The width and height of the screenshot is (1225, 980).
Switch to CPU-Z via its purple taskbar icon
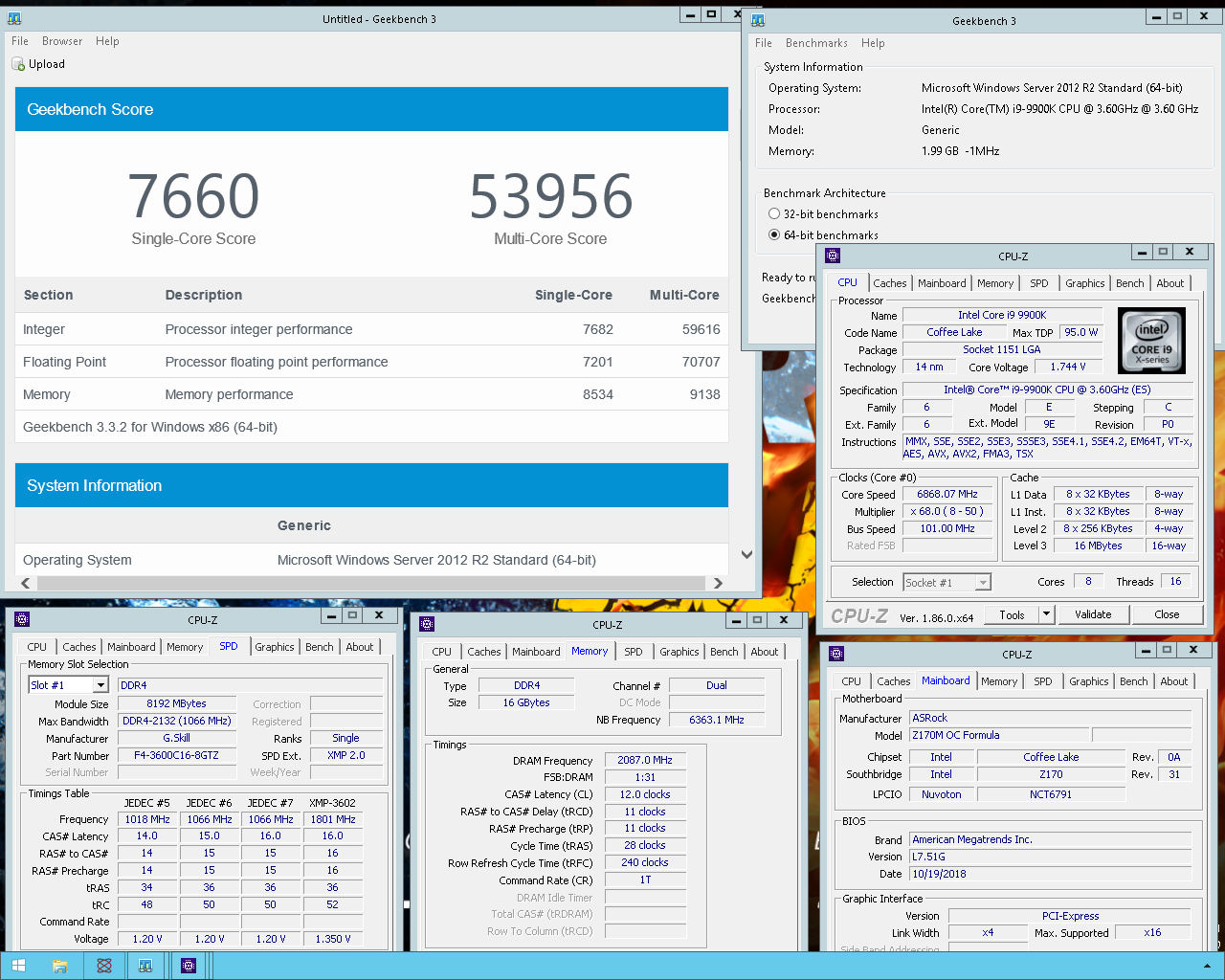(x=189, y=966)
